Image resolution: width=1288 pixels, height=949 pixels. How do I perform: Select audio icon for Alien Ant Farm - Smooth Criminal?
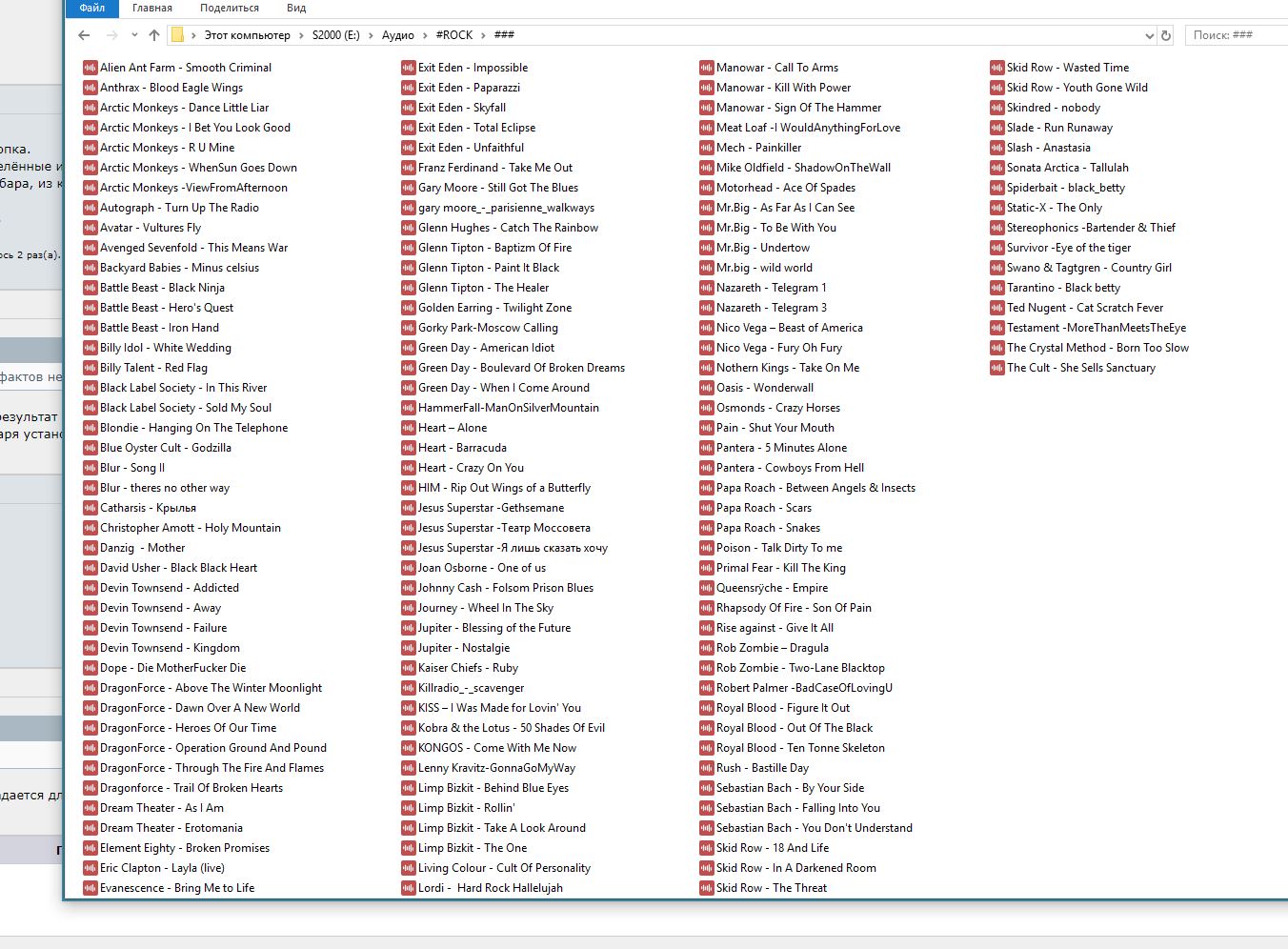pos(91,68)
